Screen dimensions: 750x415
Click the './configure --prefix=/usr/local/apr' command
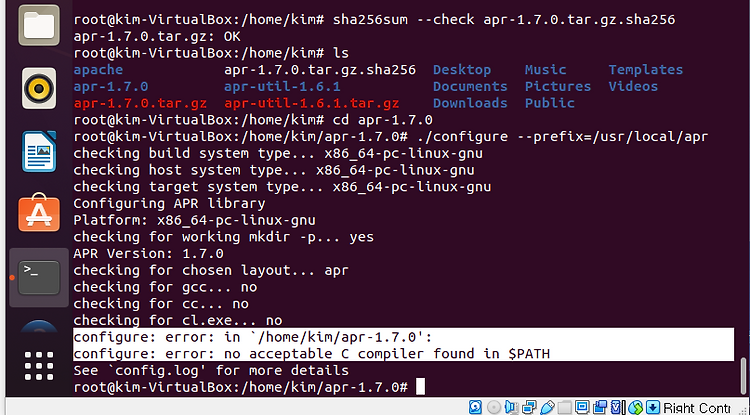562,137
